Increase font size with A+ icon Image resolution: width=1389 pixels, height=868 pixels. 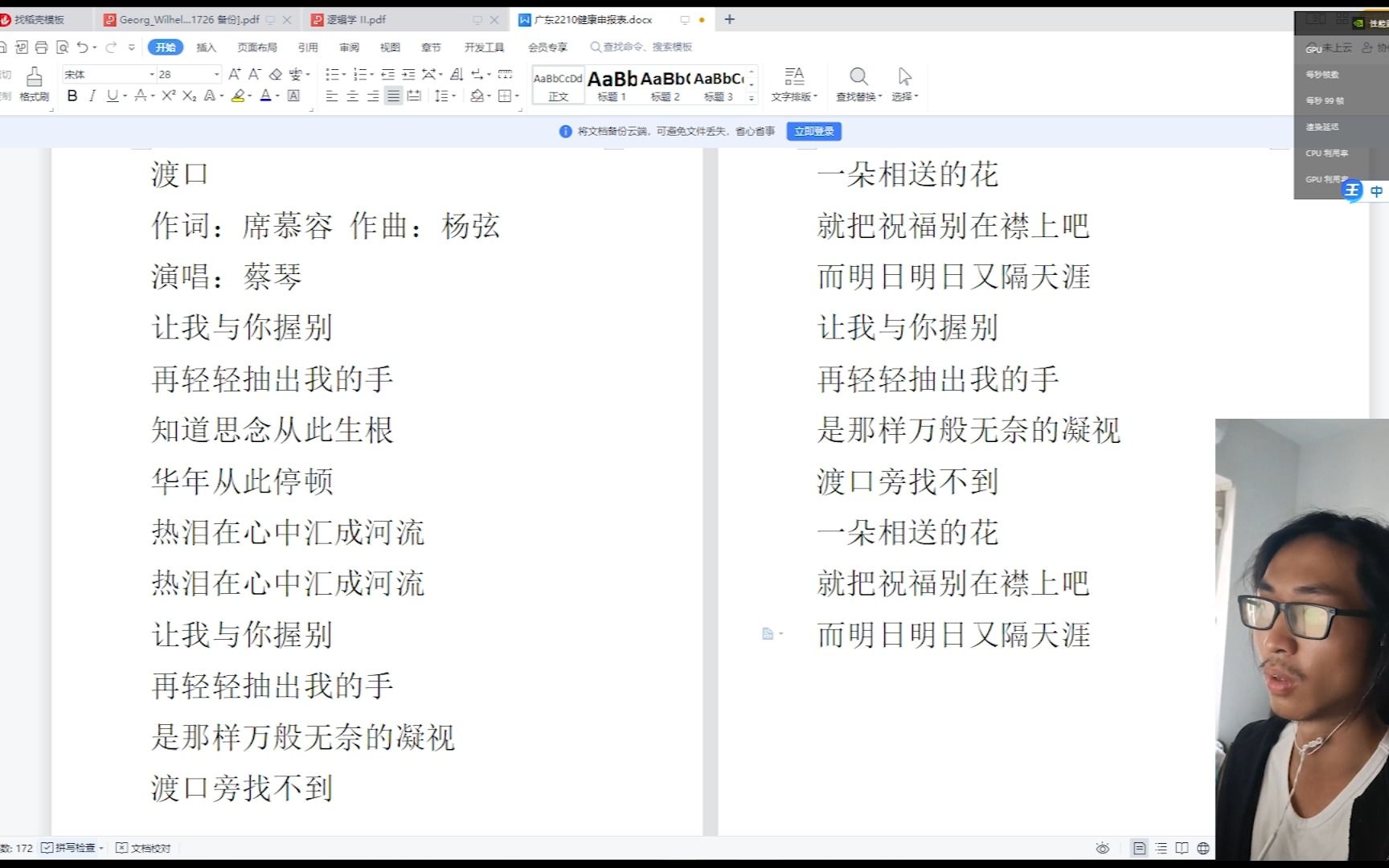point(235,74)
